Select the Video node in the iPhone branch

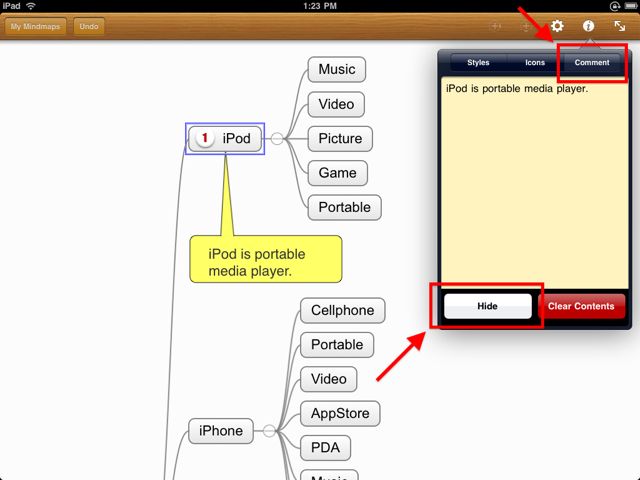[x=329, y=379]
